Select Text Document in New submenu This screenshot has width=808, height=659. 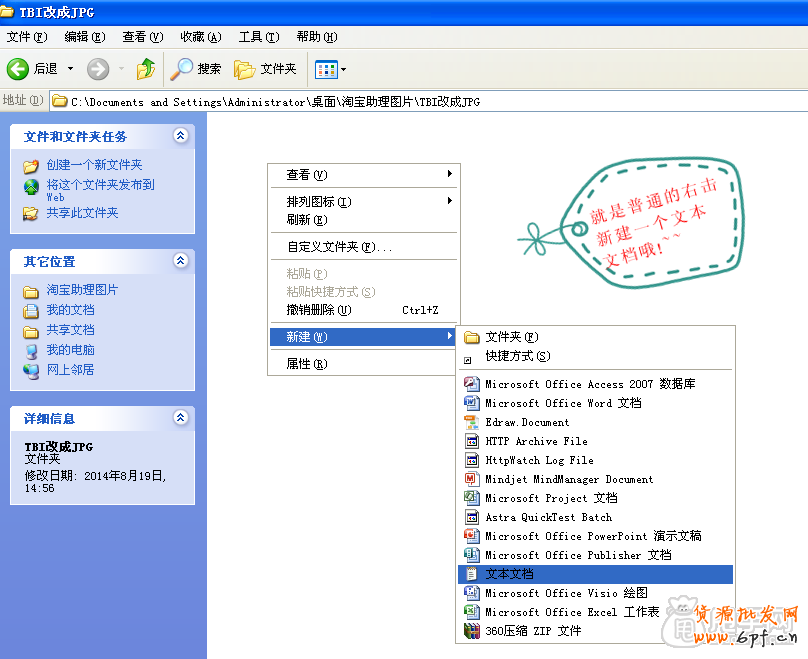point(509,574)
